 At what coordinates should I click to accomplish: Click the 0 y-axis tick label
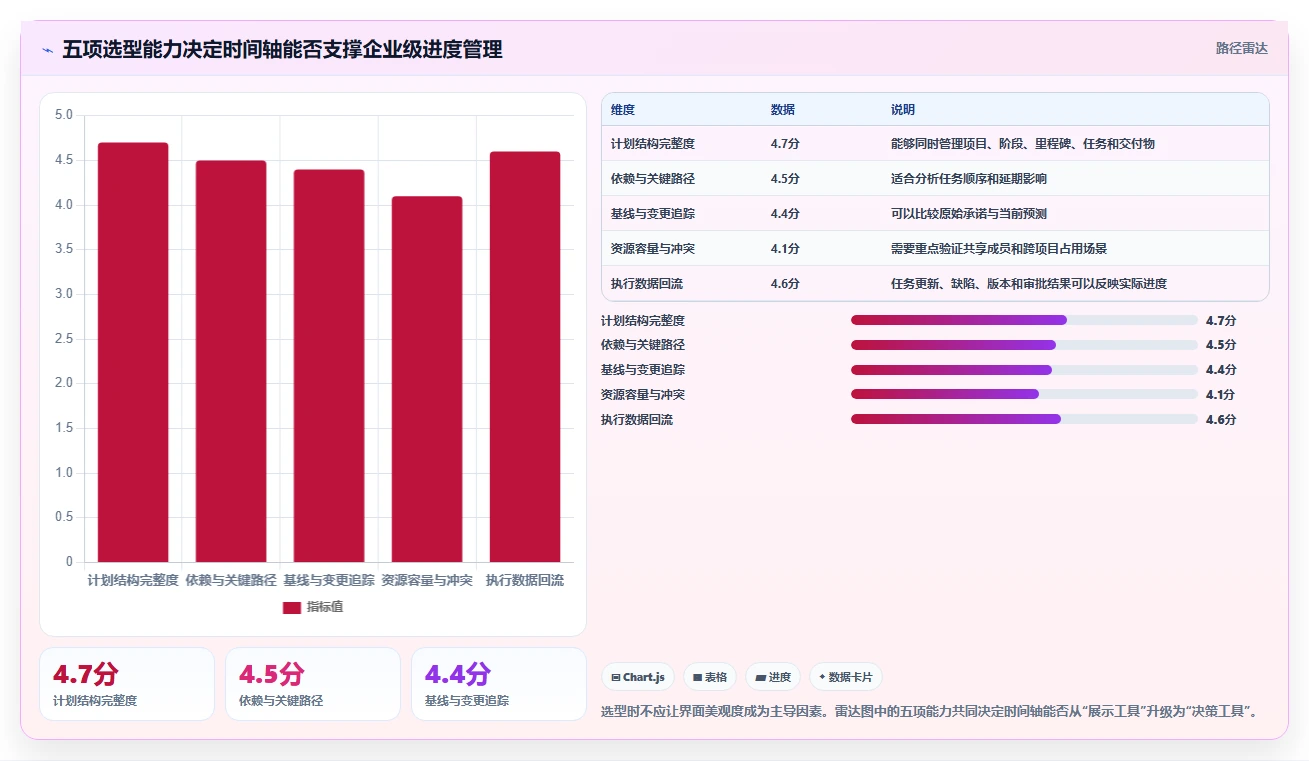70,562
